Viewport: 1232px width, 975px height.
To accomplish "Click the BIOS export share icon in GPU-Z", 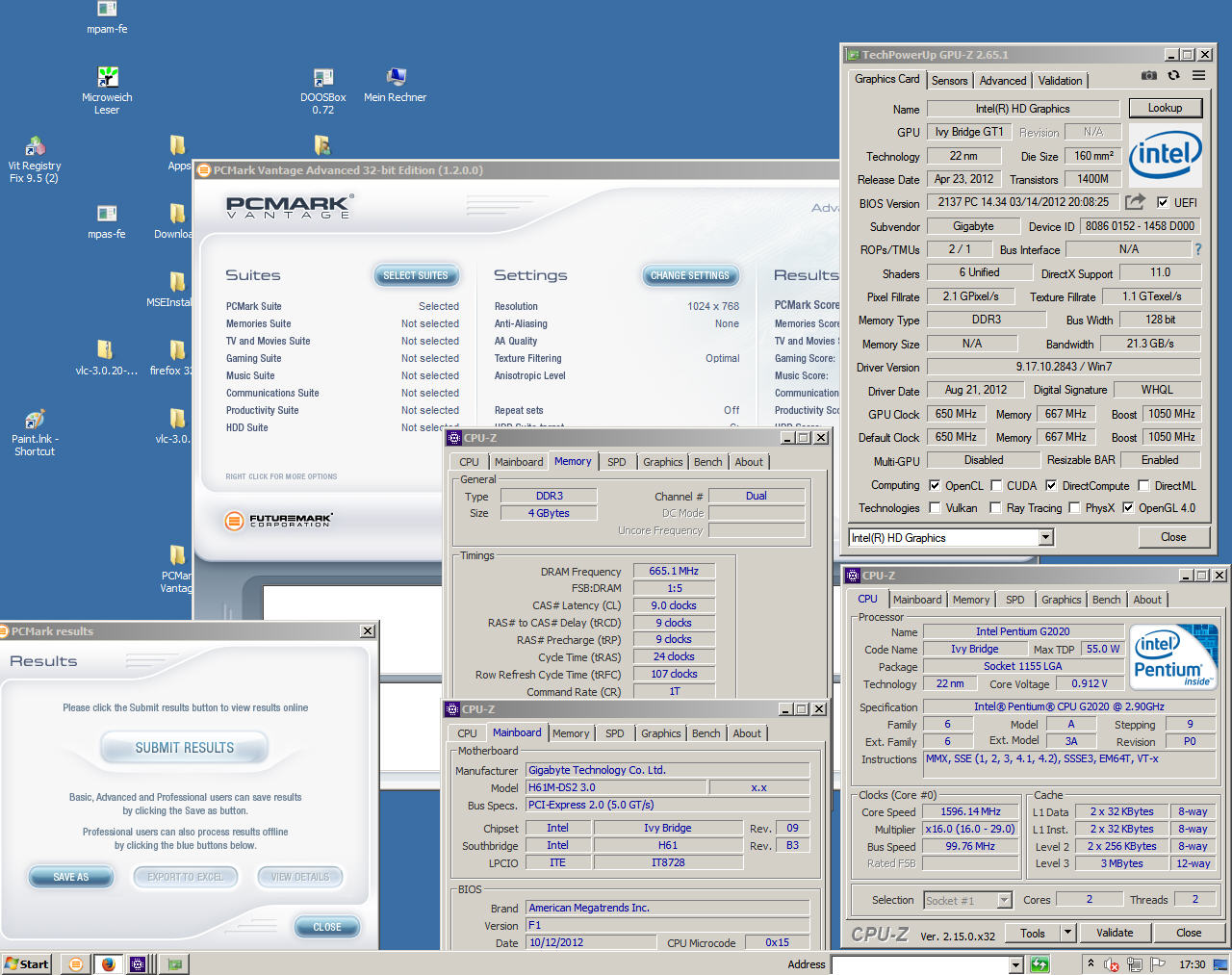I will click(x=1135, y=201).
